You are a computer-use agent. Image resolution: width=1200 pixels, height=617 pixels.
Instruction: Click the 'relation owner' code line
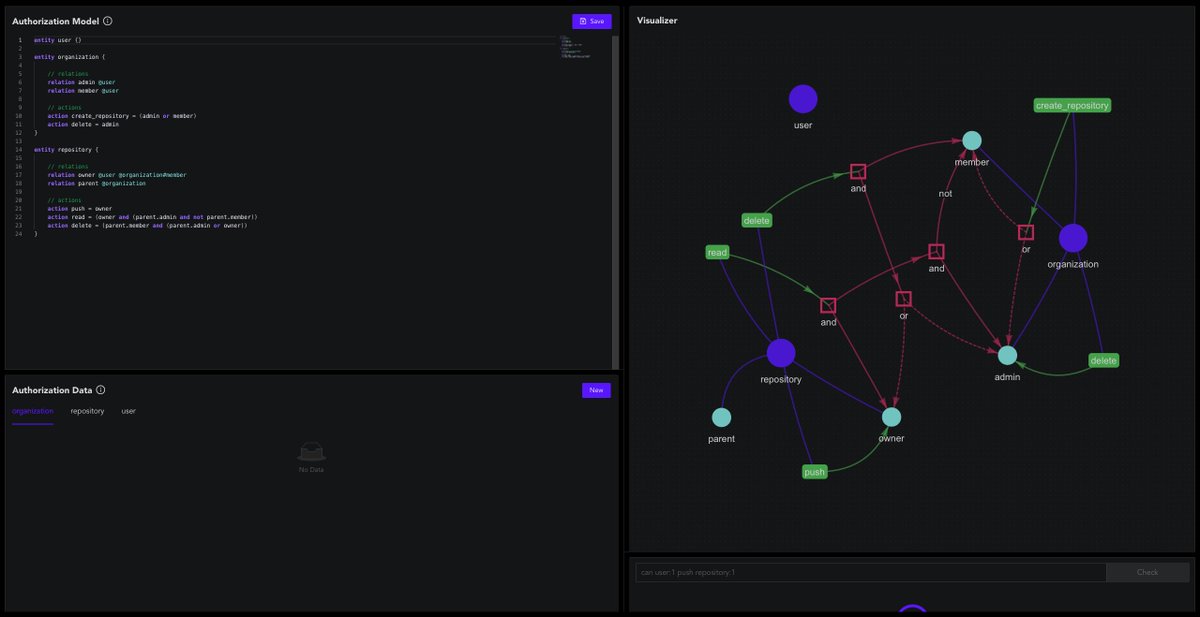click(117, 175)
